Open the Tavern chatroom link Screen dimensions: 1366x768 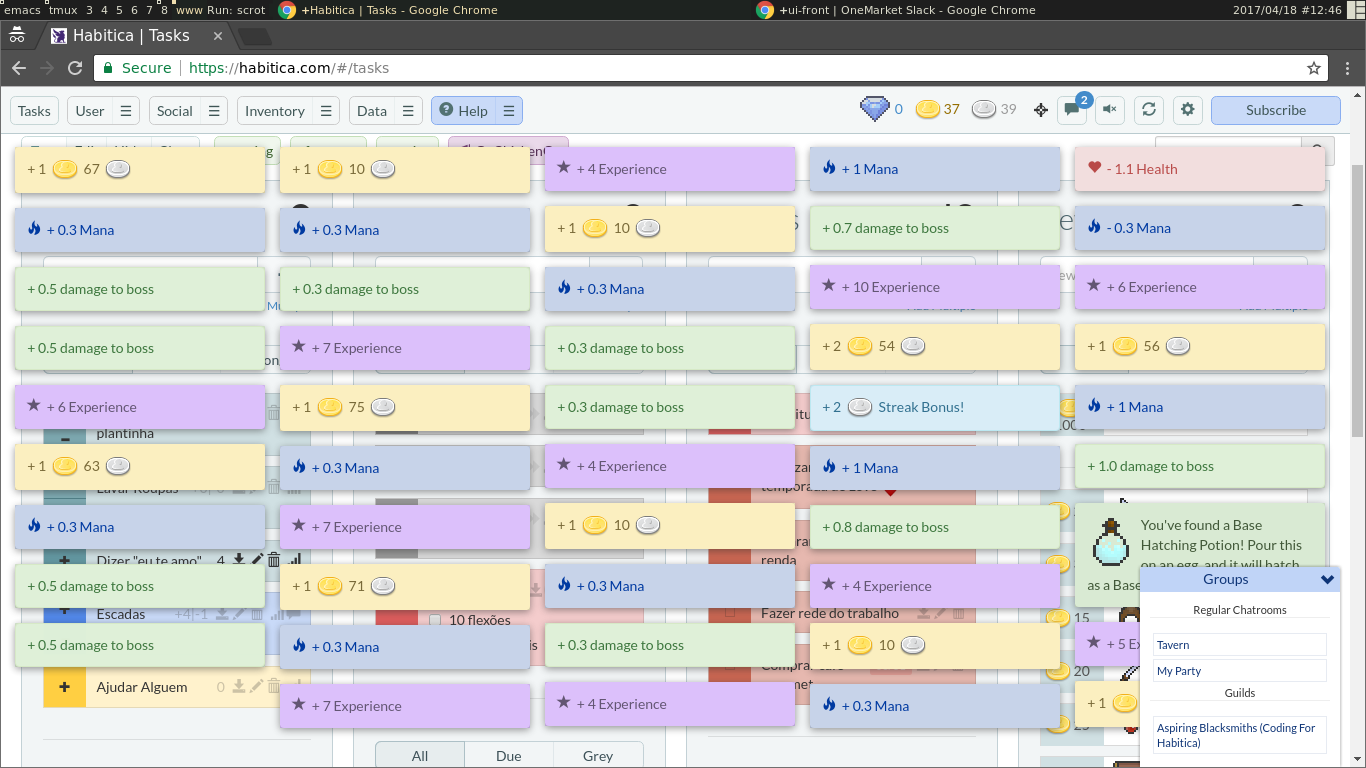[x=1239, y=645]
